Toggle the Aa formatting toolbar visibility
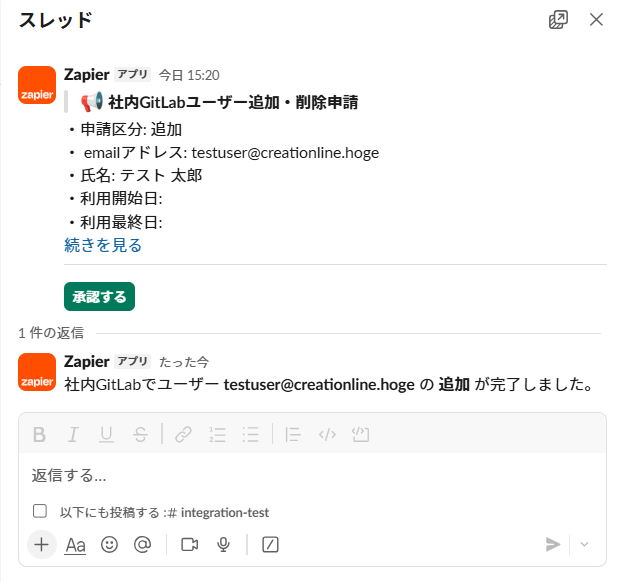The width and height of the screenshot is (621, 582). [x=76, y=545]
